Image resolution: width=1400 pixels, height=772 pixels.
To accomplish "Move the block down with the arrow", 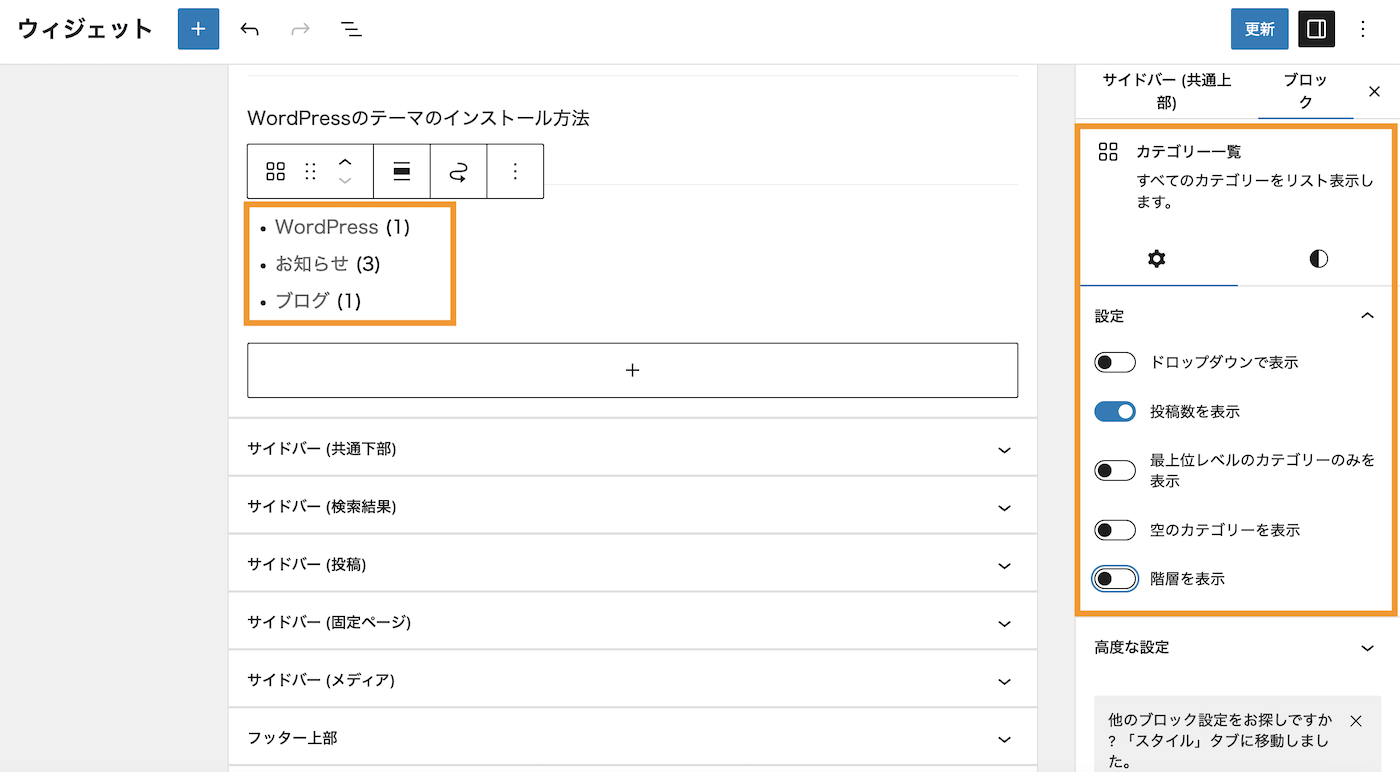I will [345, 181].
